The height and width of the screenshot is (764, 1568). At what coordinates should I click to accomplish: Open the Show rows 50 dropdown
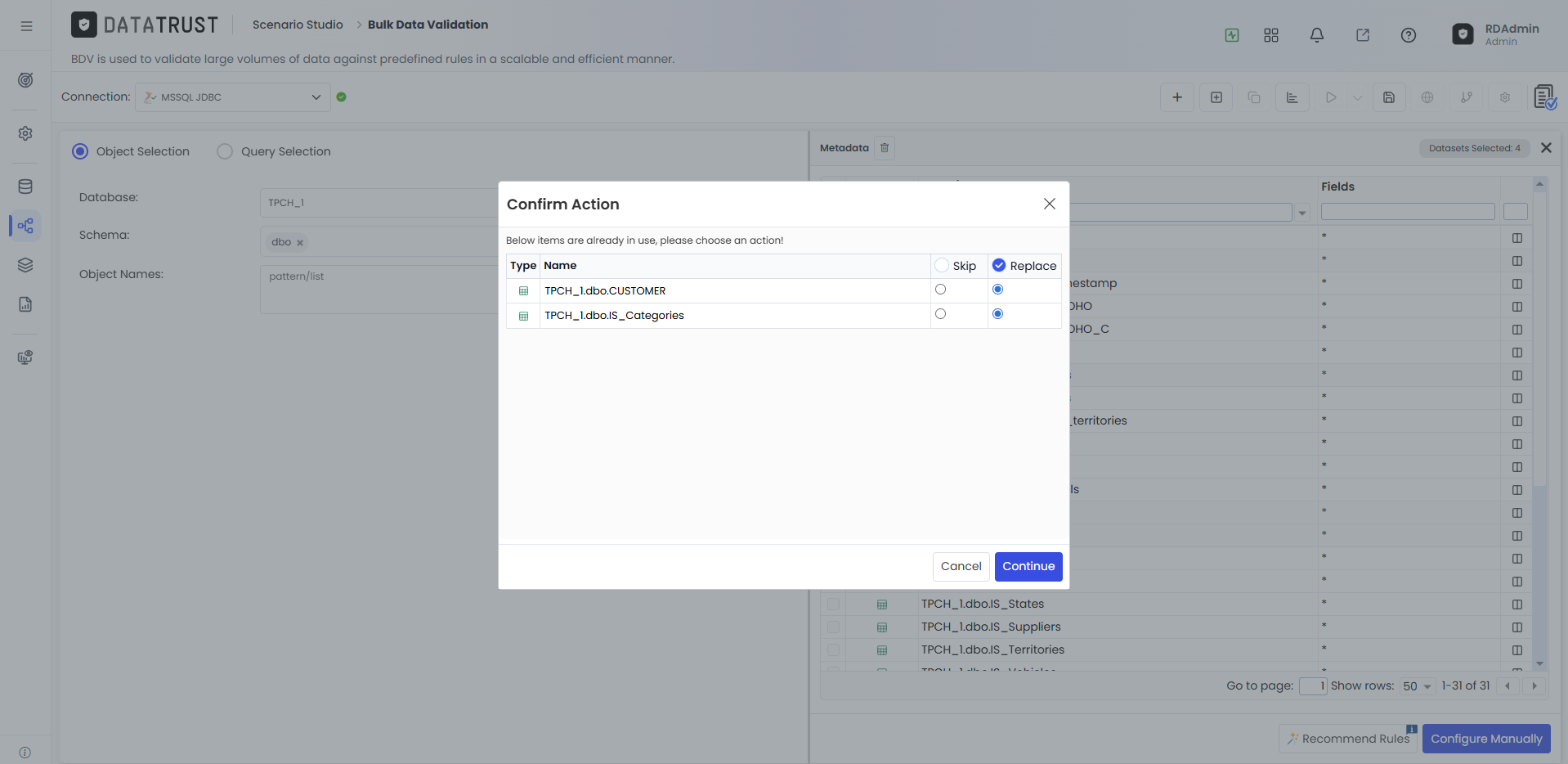click(1418, 686)
